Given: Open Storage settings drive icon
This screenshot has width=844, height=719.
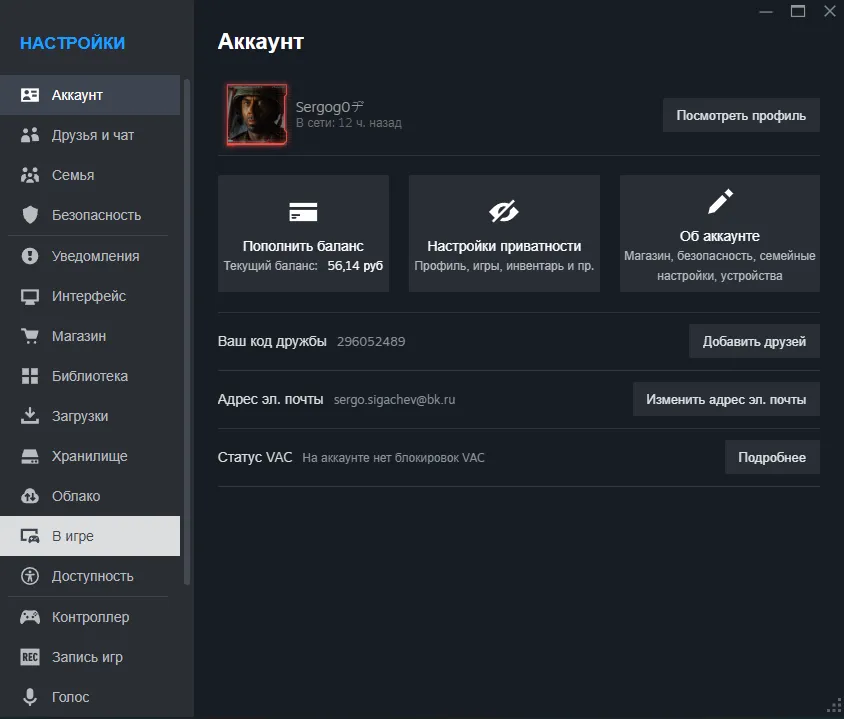Looking at the screenshot, I should tap(28, 456).
